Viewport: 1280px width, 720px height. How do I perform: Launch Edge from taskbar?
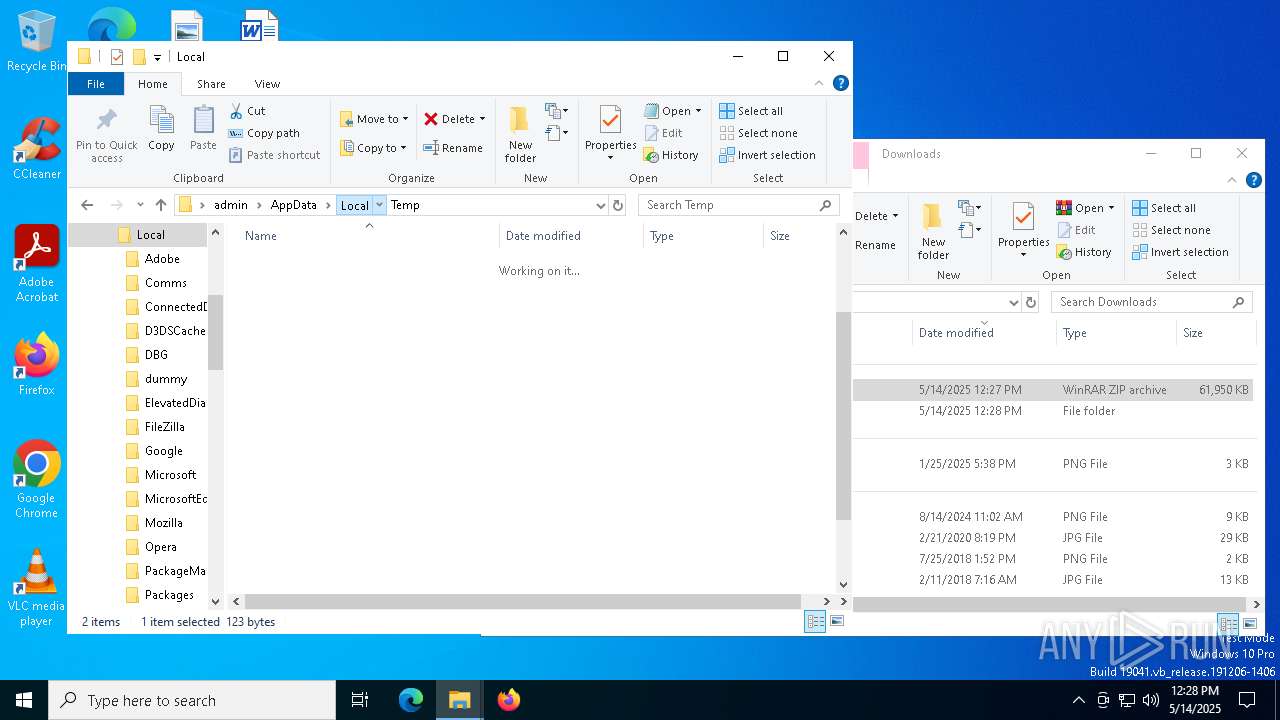tap(411, 700)
